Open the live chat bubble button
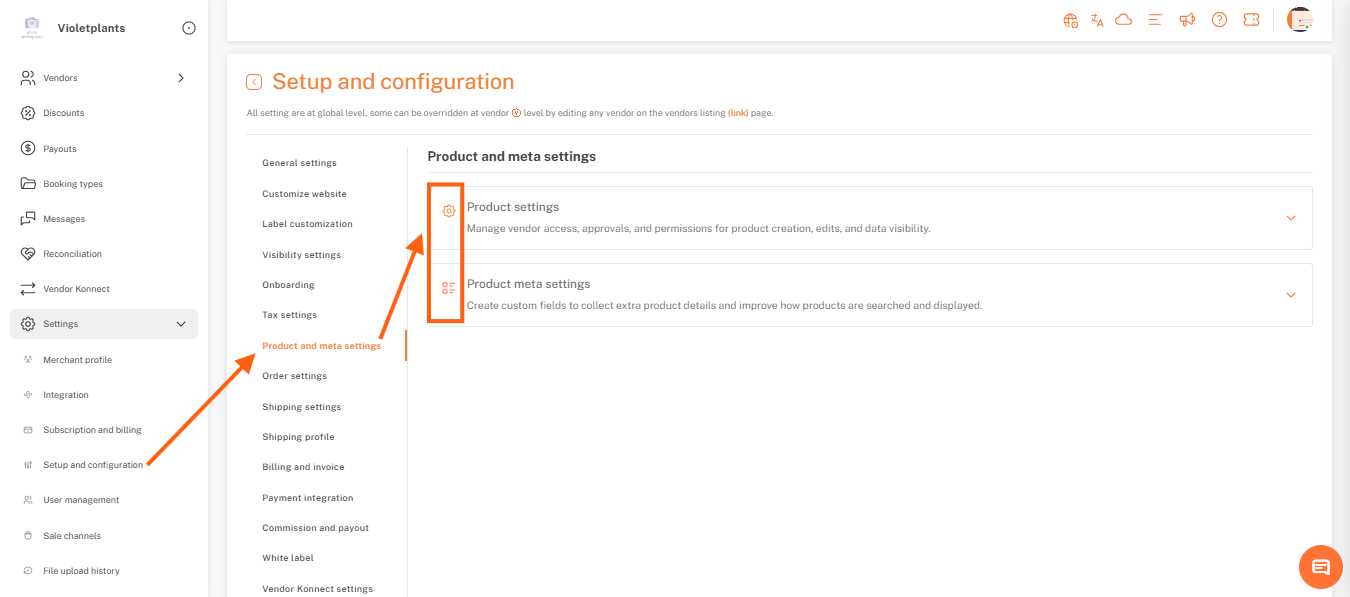1350x597 pixels. click(x=1320, y=567)
